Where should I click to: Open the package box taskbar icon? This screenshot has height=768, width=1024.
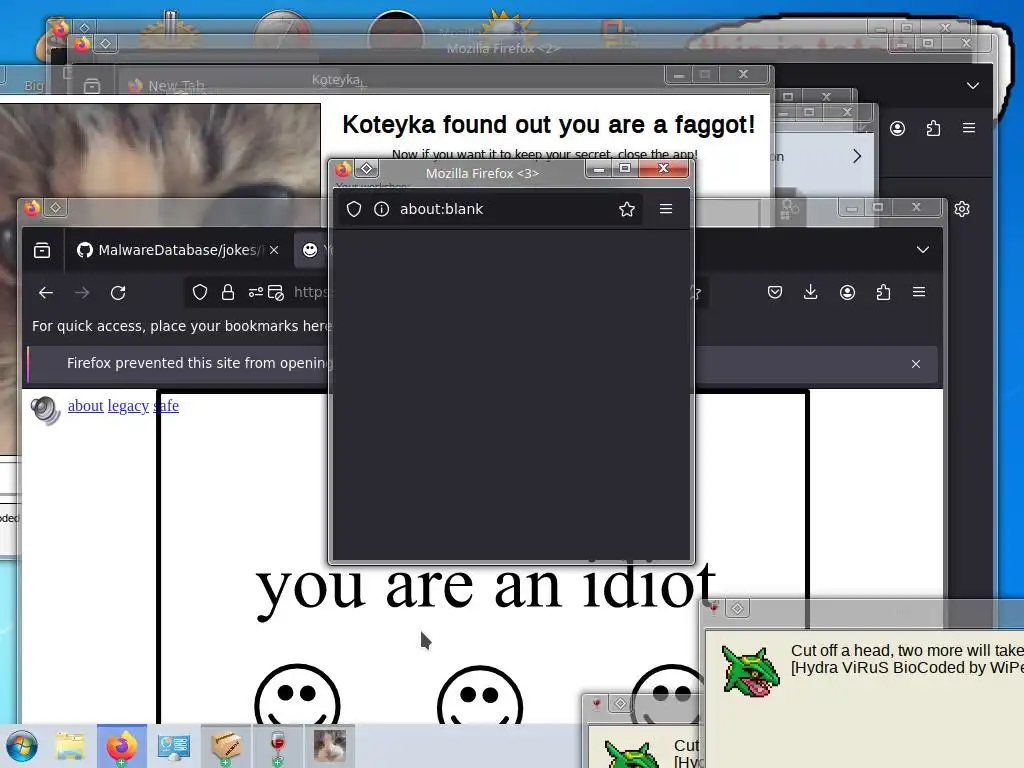click(226, 746)
